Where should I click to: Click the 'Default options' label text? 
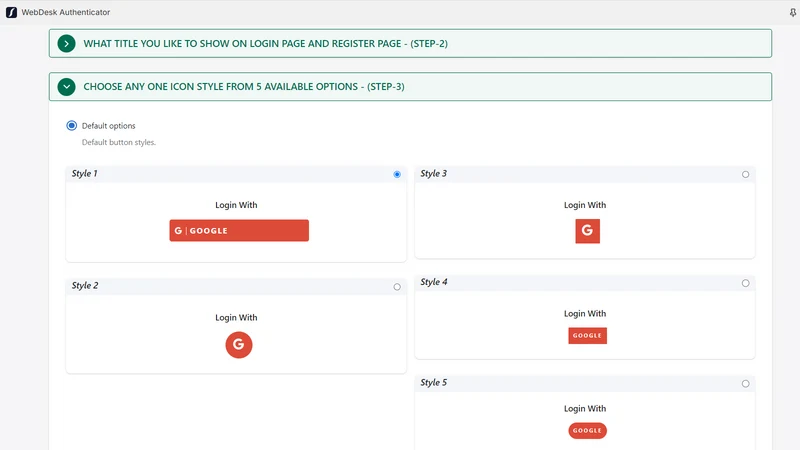click(x=109, y=126)
